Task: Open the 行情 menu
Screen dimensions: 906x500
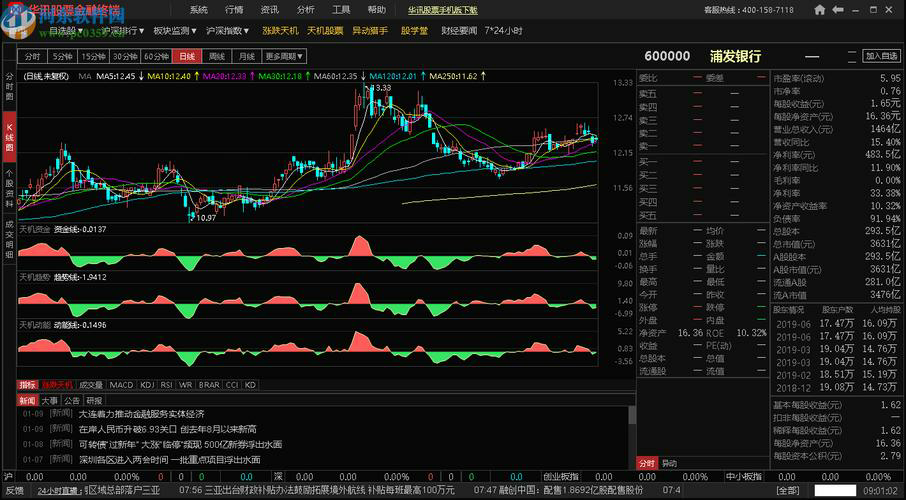Action: click(x=234, y=10)
